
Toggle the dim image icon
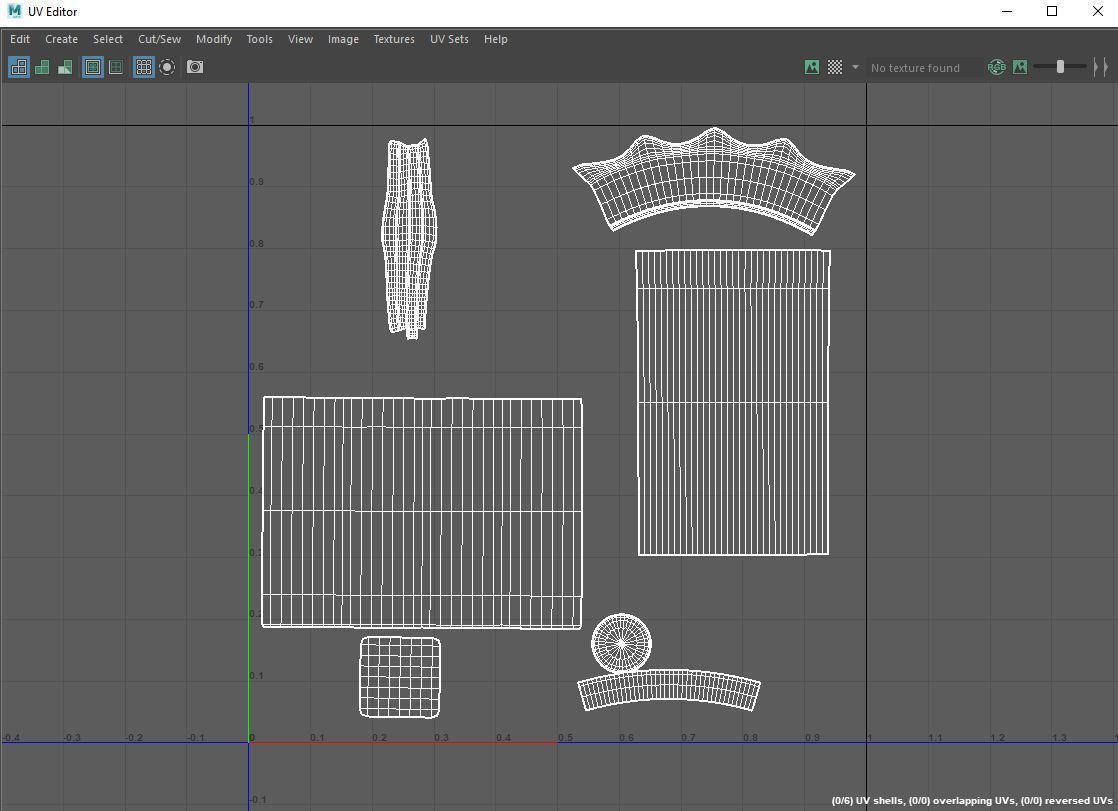pyautogui.click(x=1020, y=67)
